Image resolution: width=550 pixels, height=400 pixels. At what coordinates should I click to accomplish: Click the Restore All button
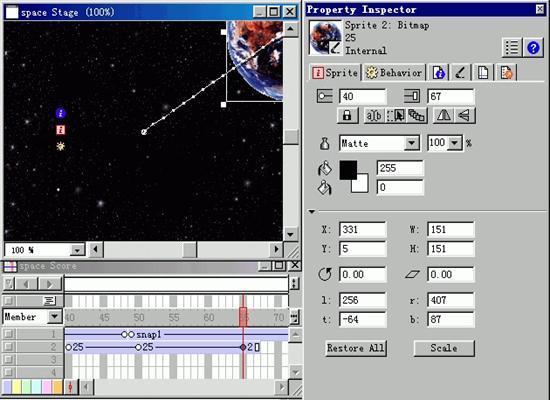tap(356, 348)
